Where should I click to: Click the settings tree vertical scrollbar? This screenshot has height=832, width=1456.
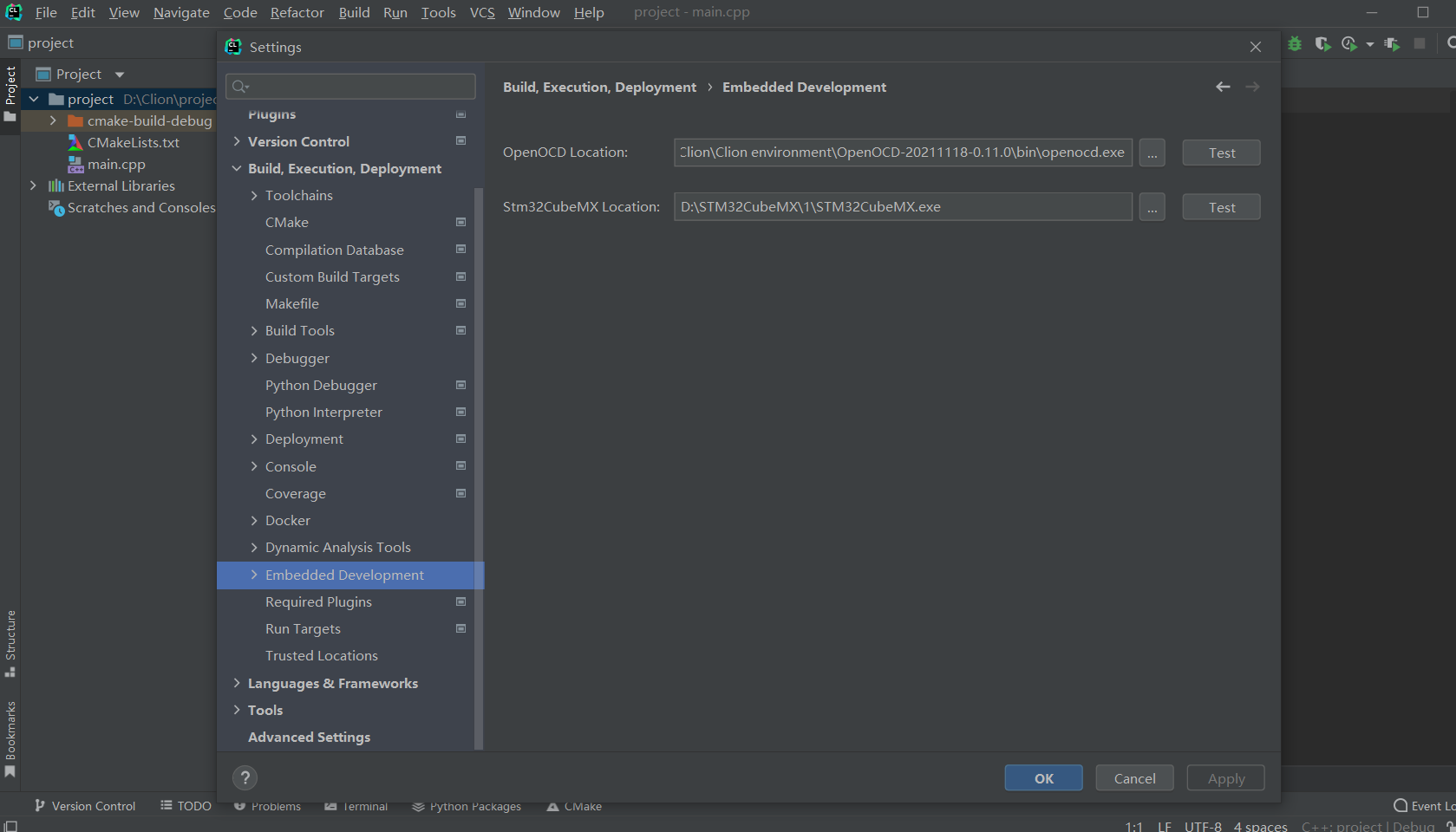[479, 468]
